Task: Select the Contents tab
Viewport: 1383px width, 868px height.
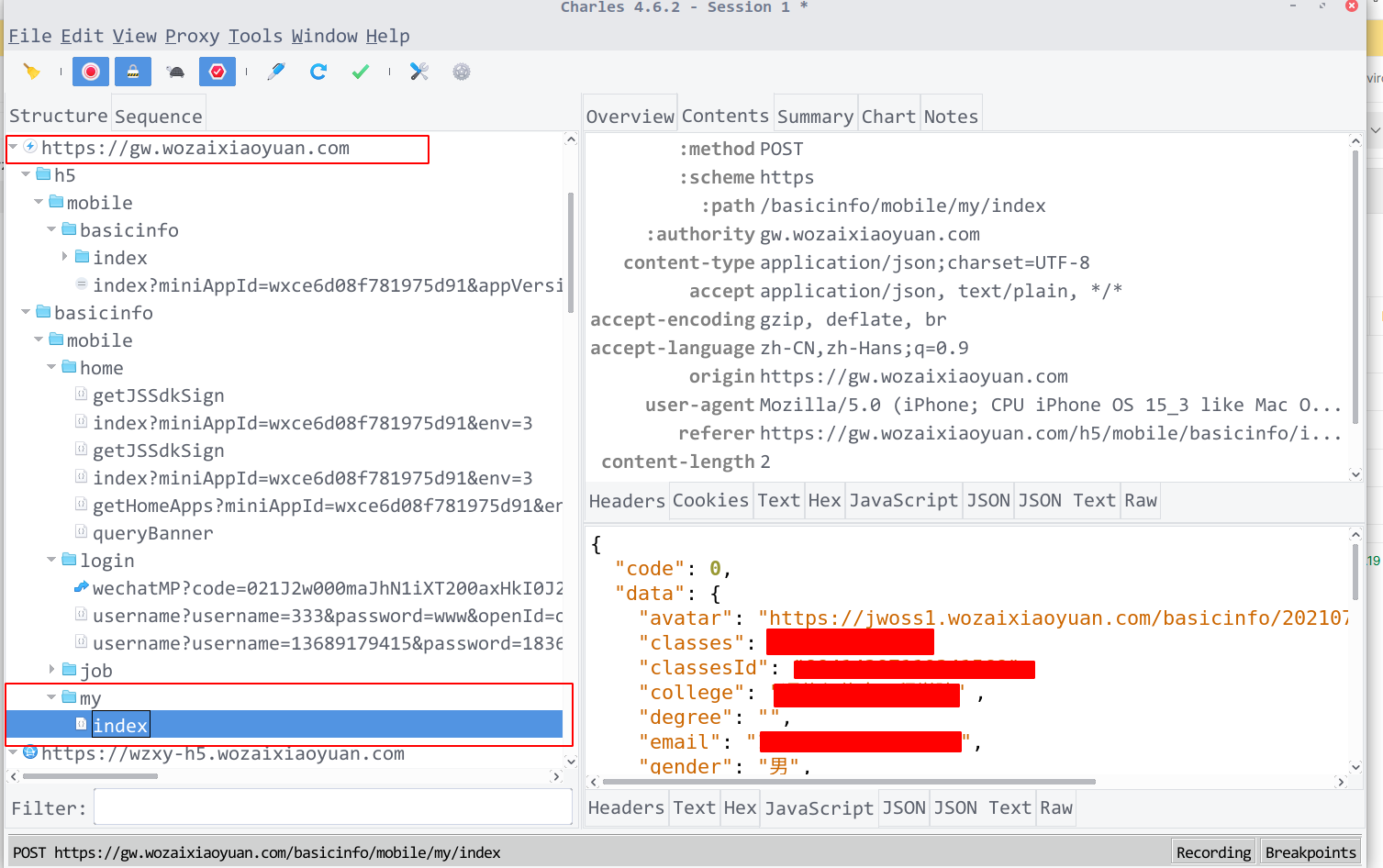Action: point(725,116)
